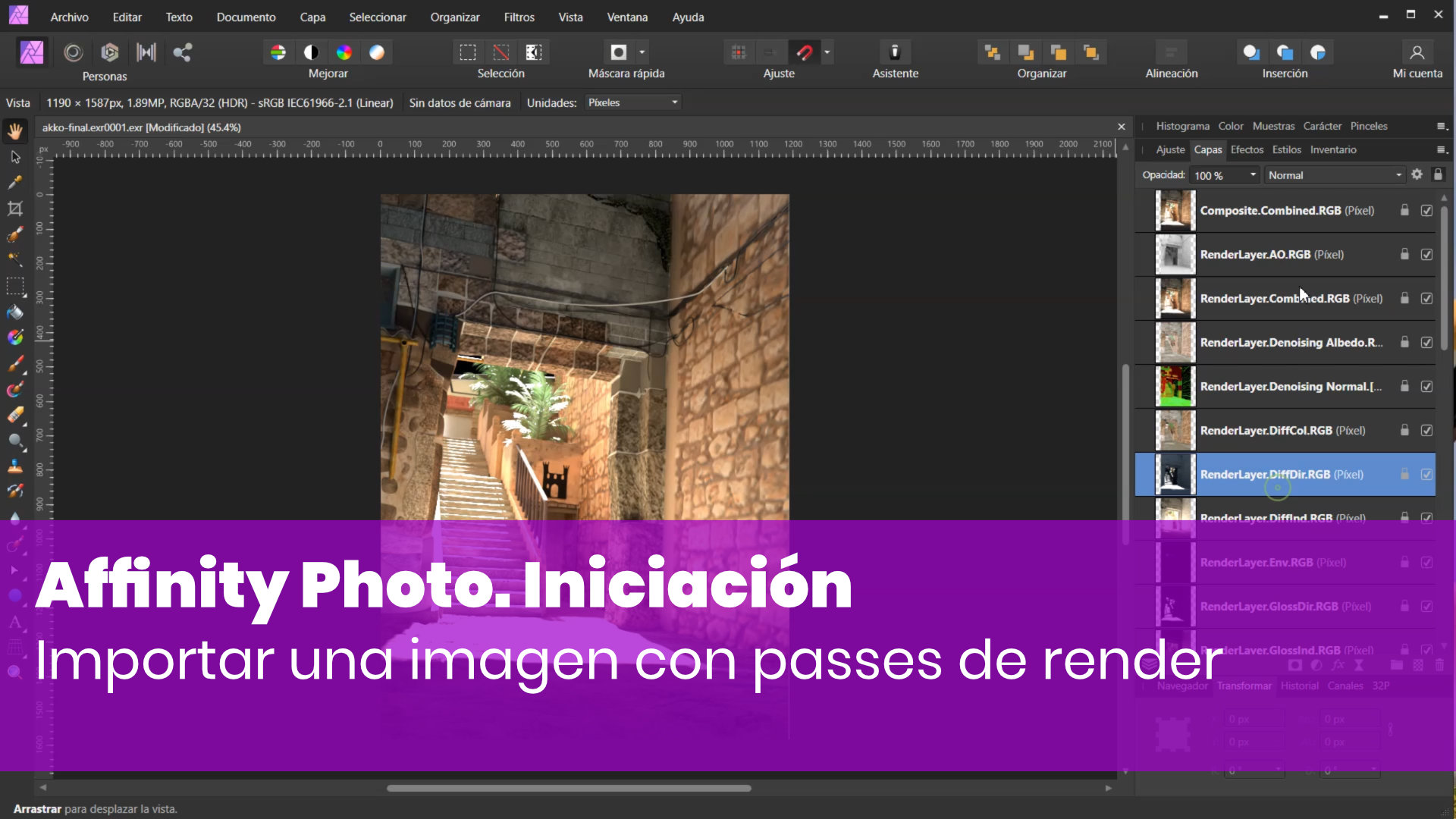This screenshot has width=1456, height=819.
Task: Toggle the grid icon in Ajuste group
Action: (x=739, y=52)
